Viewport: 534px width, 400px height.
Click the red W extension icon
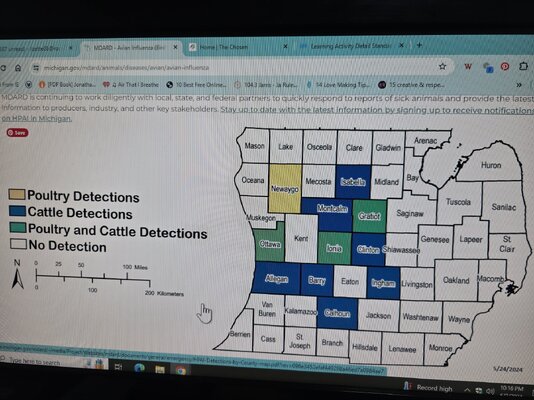(x=468, y=66)
